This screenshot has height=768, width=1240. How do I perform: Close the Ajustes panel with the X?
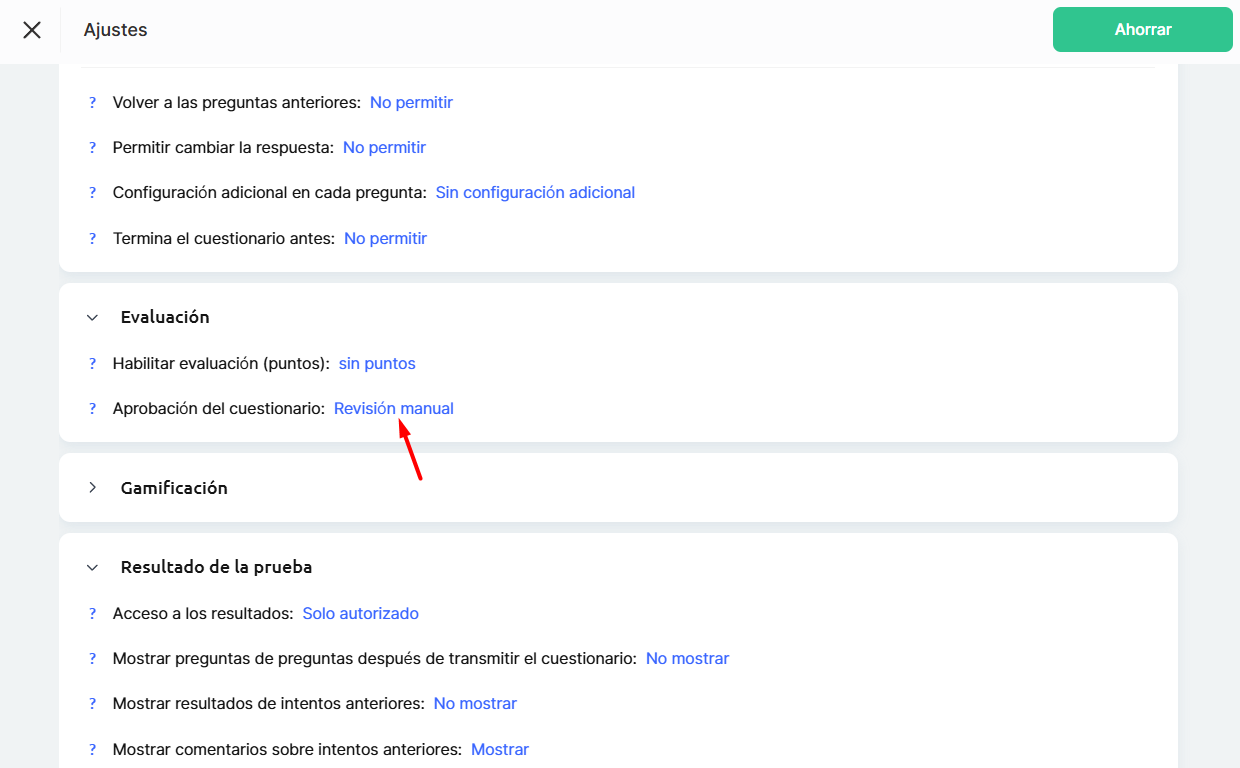pos(32,30)
